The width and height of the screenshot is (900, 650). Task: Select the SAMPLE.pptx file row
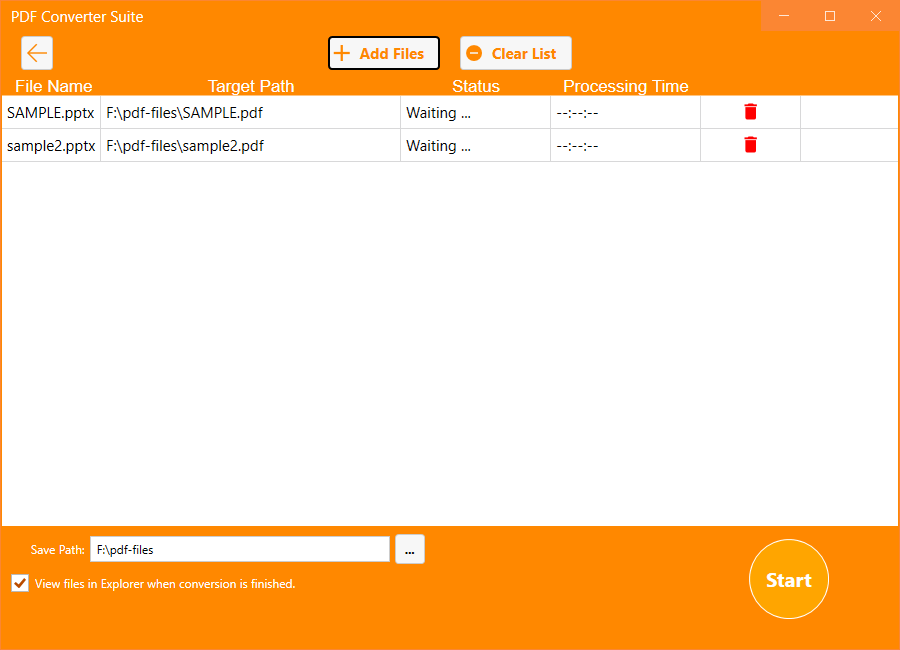pyautogui.click(x=50, y=112)
